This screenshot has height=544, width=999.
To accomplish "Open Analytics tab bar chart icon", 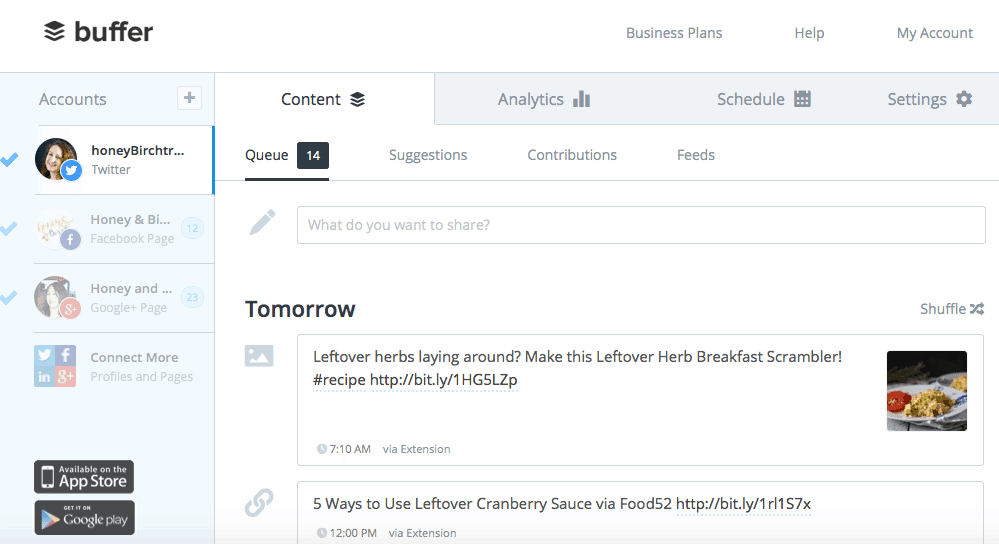I will [x=581, y=99].
